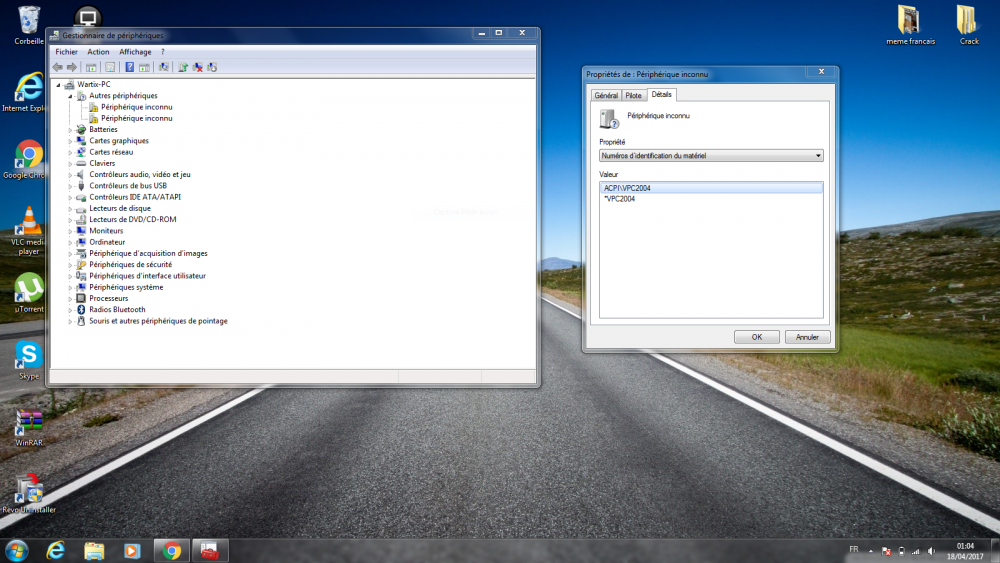Expand Contrôleurs audio, vidéo et jeu

70,175
